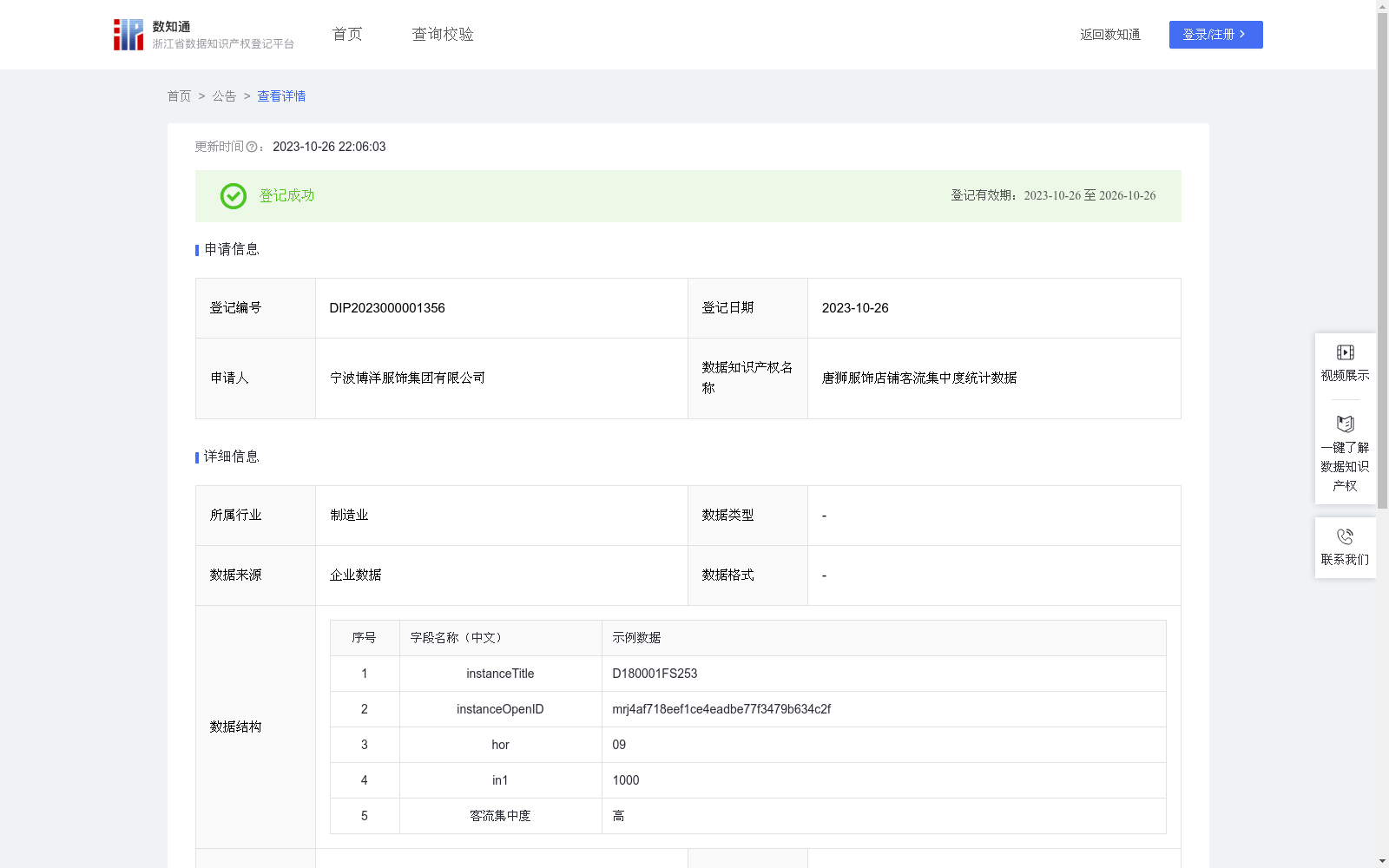The height and width of the screenshot is (868, 1389).
Task: Click the 数据知识产权名称 label cell
Action: (747, 378)
